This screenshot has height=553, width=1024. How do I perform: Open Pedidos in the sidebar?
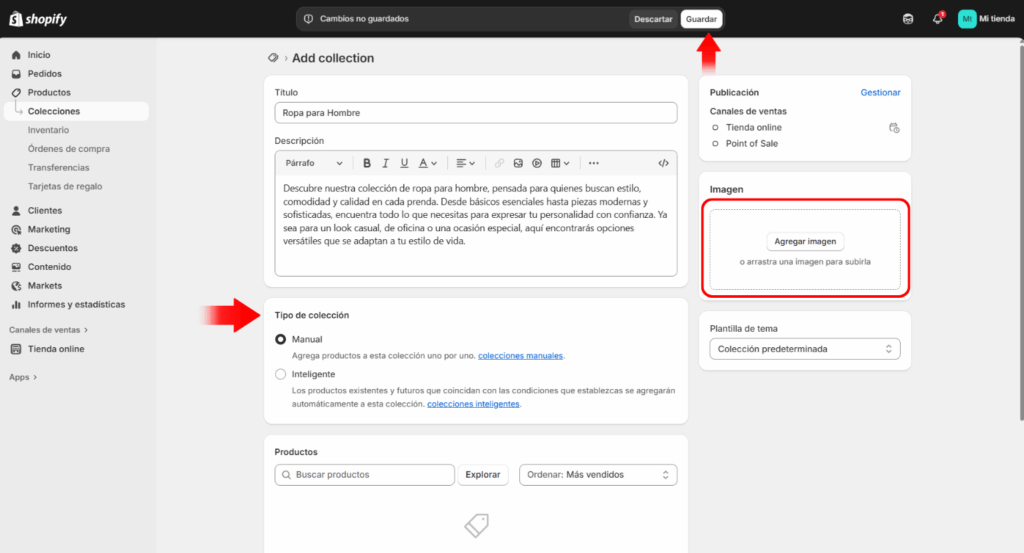(44, 74)
